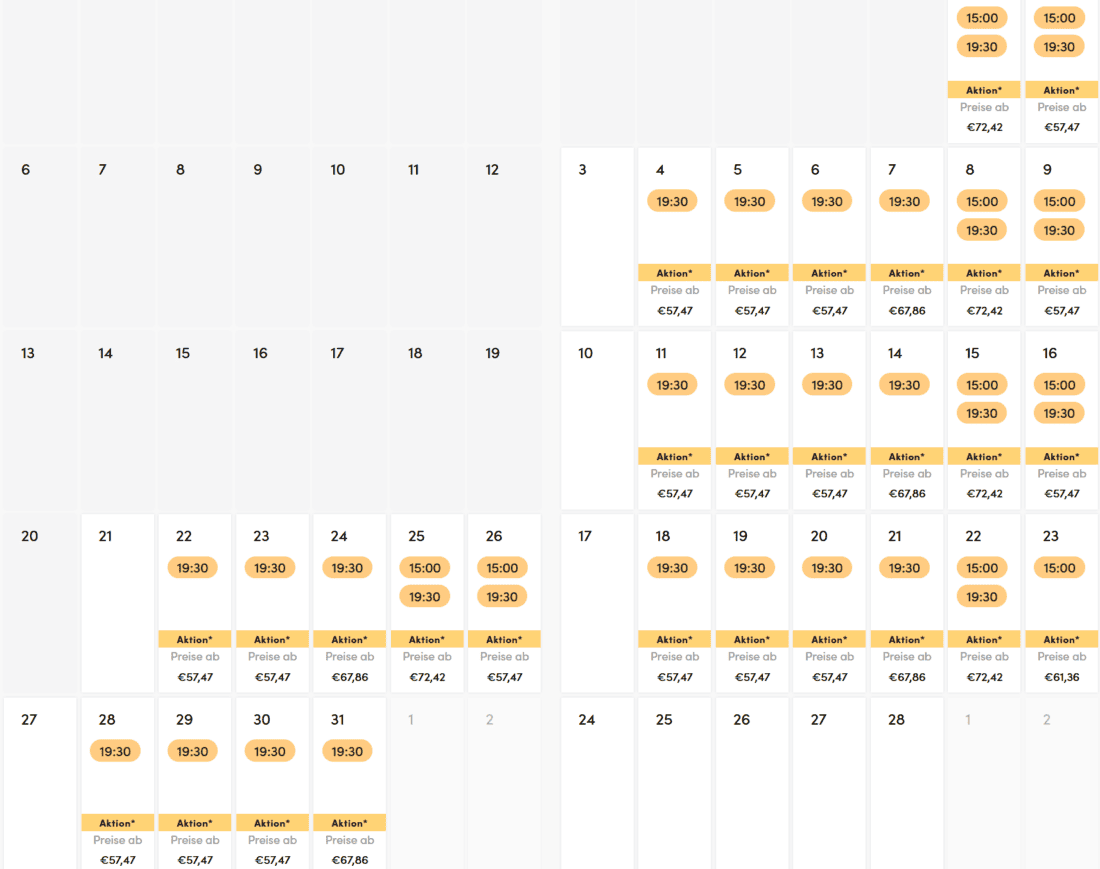
Task: Pick the 19:30 performance on day 16
Action: click(1059, 414)
